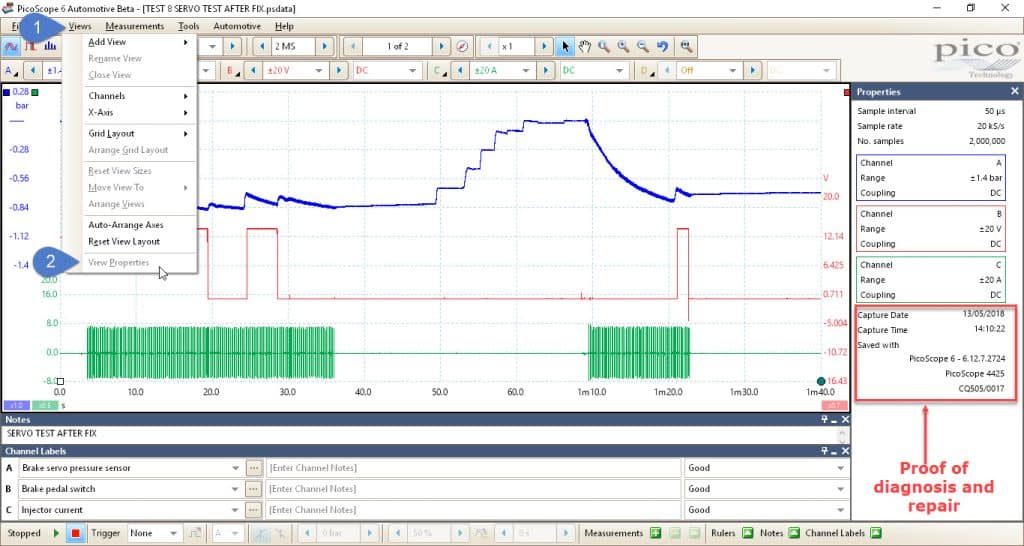Start capture with green play button
Screen dimensions: 1024x546
[x=56, y=533]
